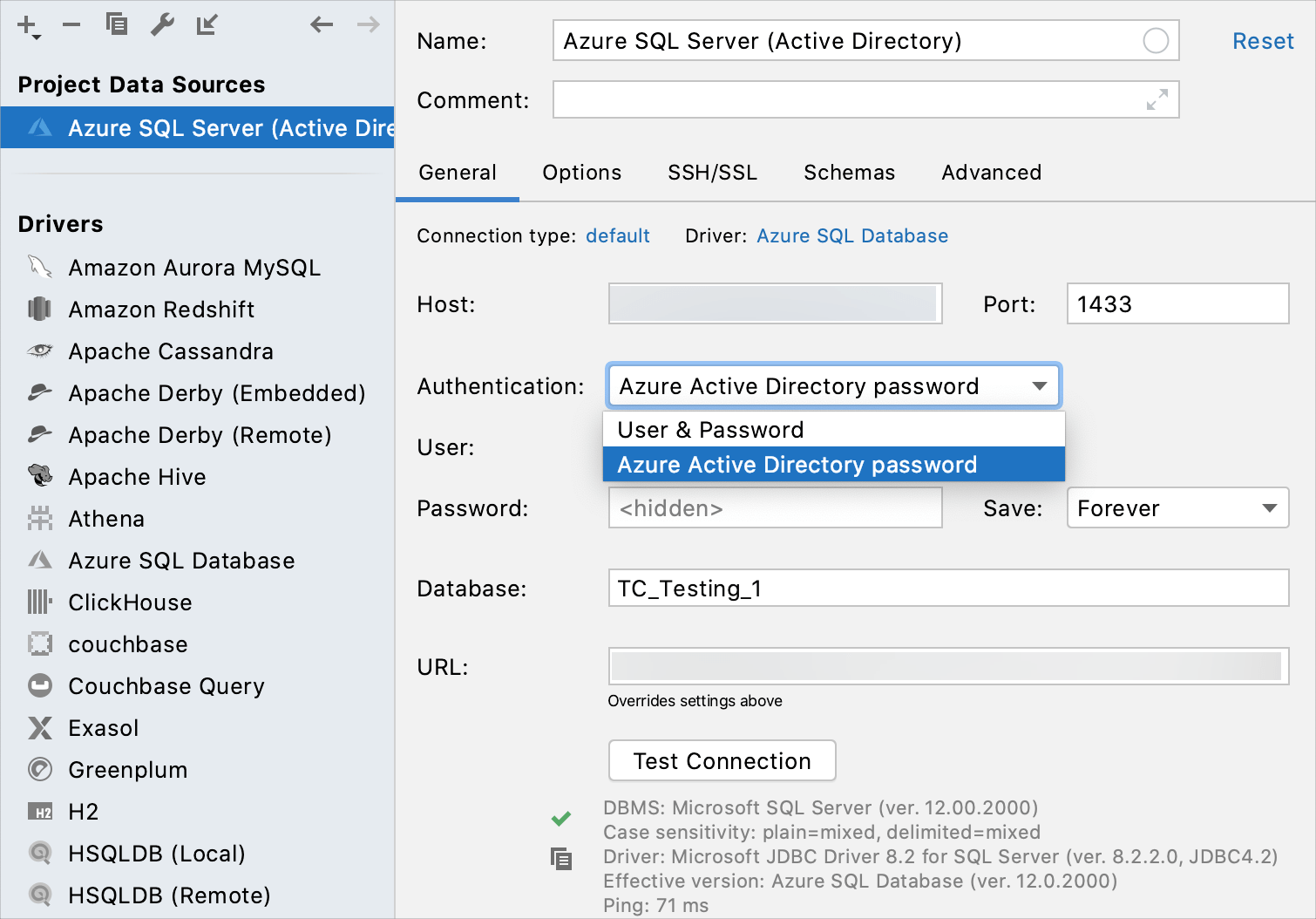The width and height of the screenshot is (1316, 919).
Task: Click the Comment input field
Action: tap(866, 99)
